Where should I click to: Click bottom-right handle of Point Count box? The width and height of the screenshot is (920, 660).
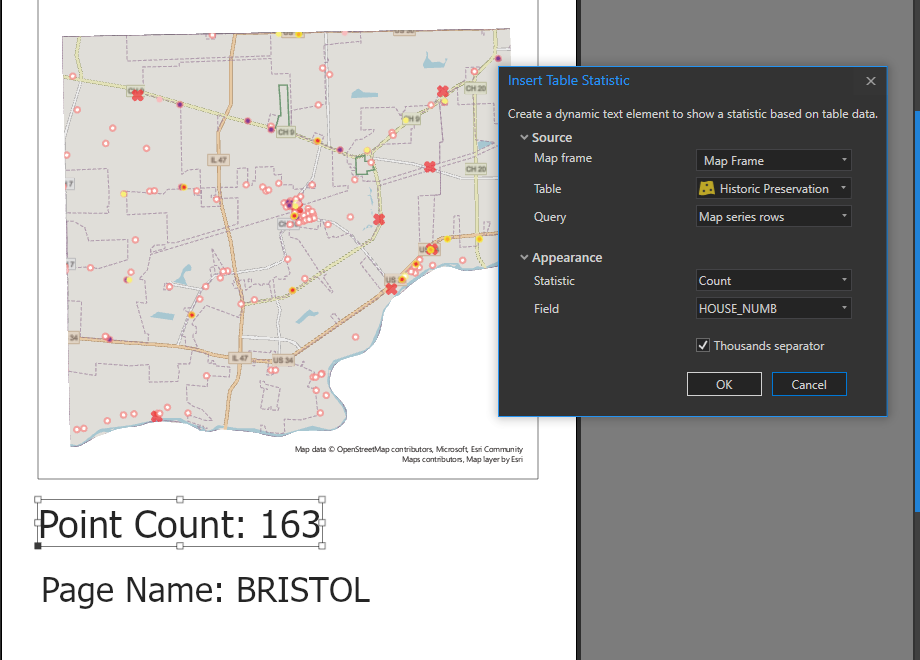click(x=322, y=546)
